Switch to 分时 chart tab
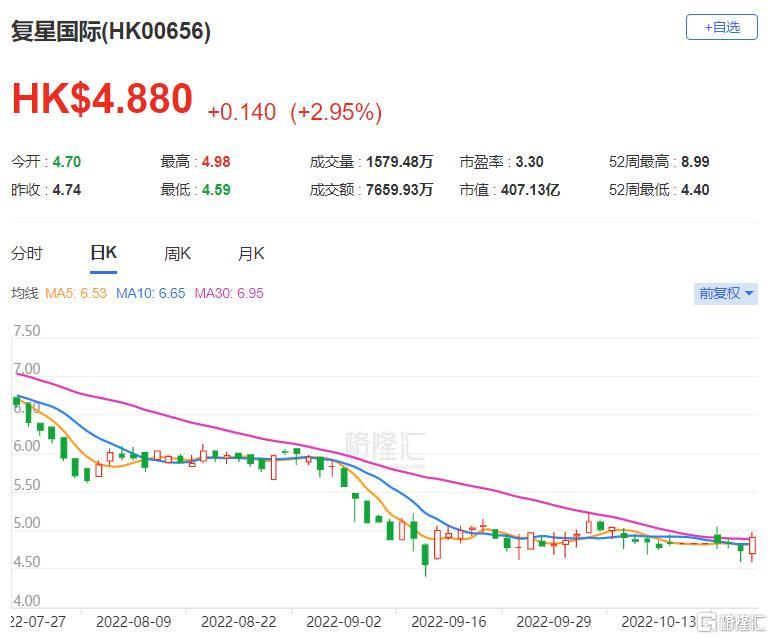772x639 pixels. (x=27, y=254)
